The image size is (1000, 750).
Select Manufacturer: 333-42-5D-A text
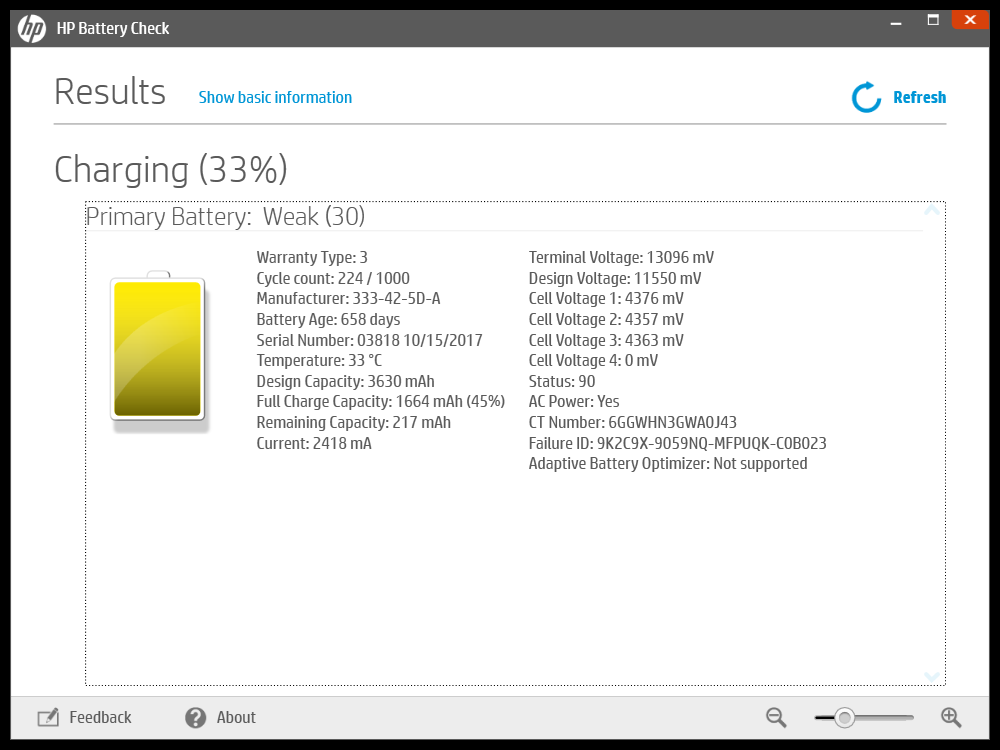[x=348, y=298]
